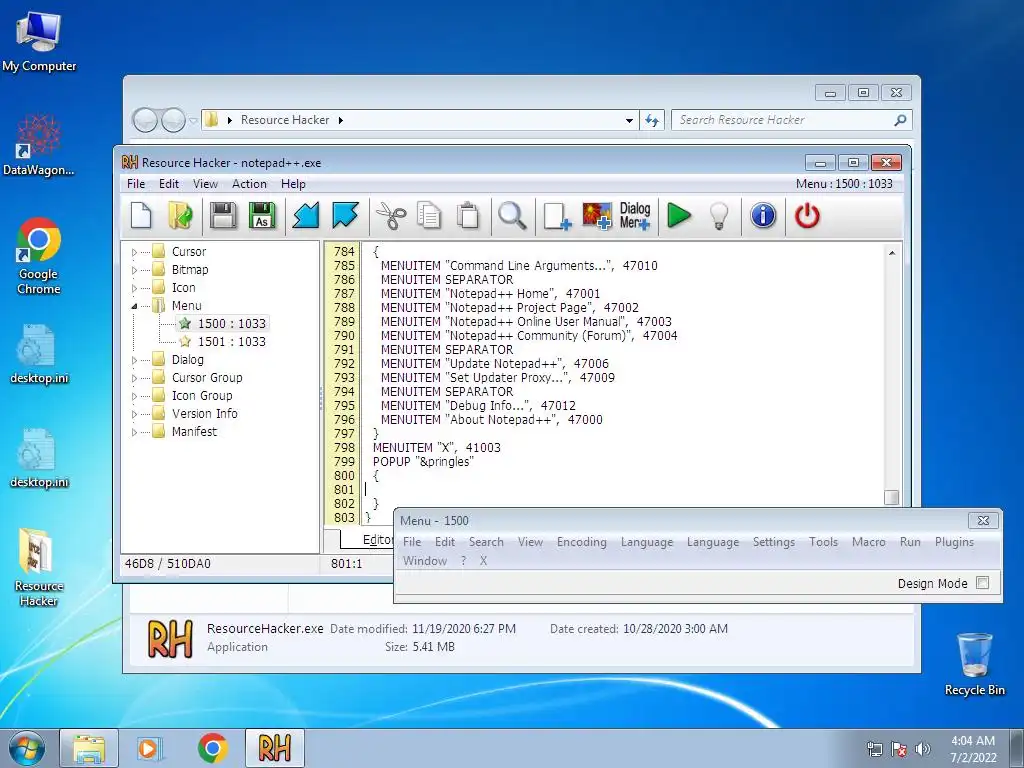Viewport: 1024px width, 768px height.
Task: Expand the Bitmap tree node
Action: (x=135, y=270)
